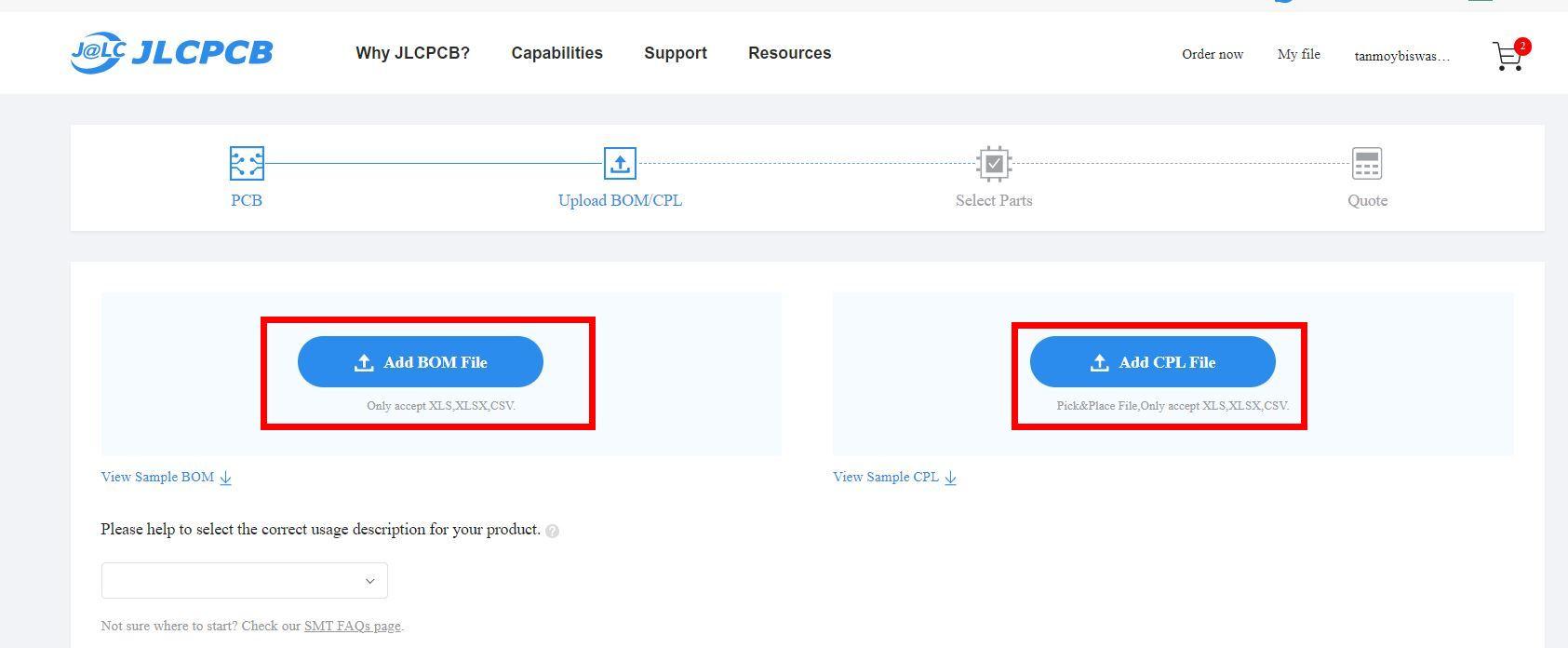Click the Select Parts step label
The image size is (1568, 648).
(994, 200)
